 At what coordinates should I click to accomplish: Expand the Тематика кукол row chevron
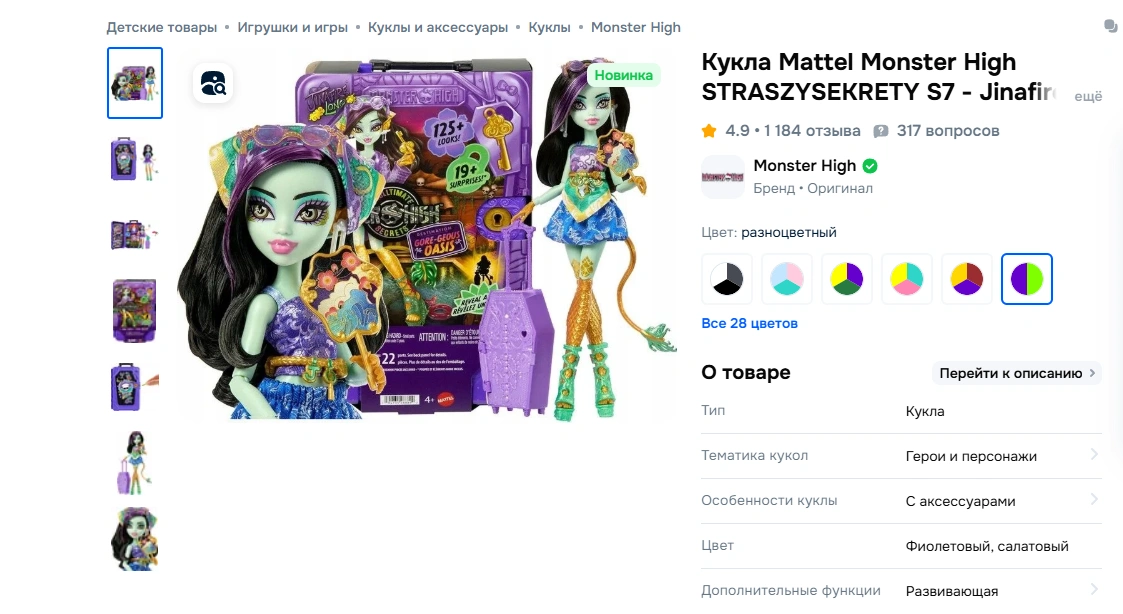coord(1094,454)
